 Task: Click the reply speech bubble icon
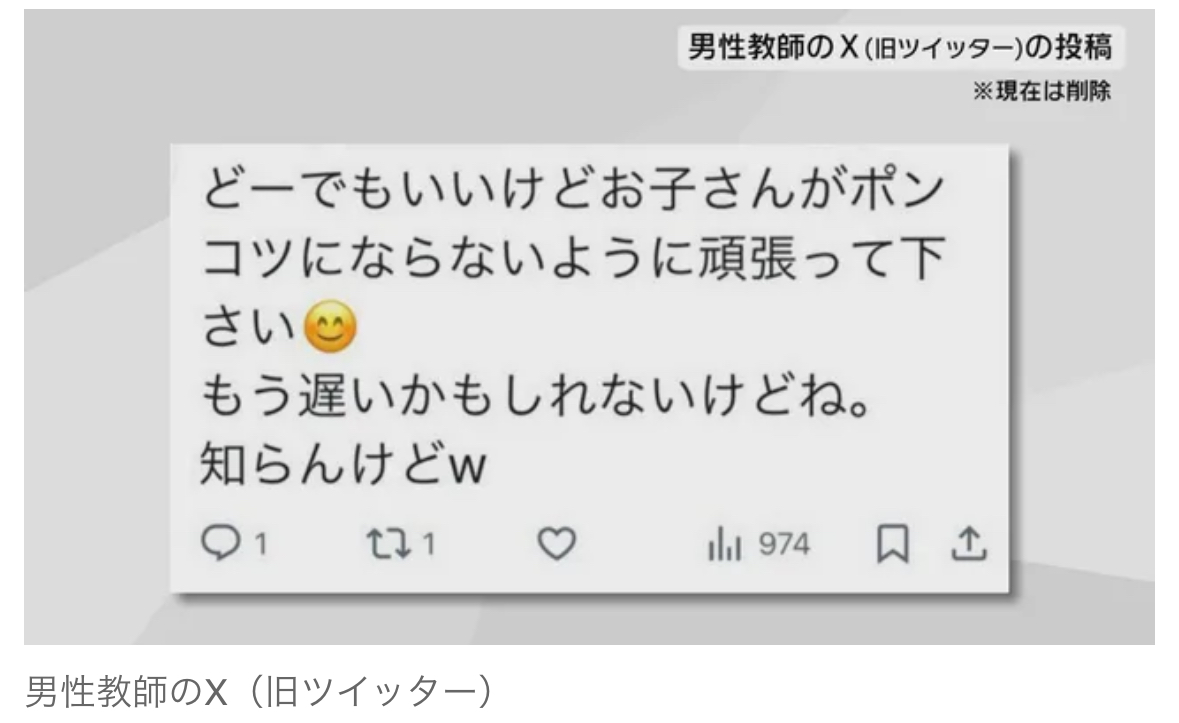coord(220,543)
